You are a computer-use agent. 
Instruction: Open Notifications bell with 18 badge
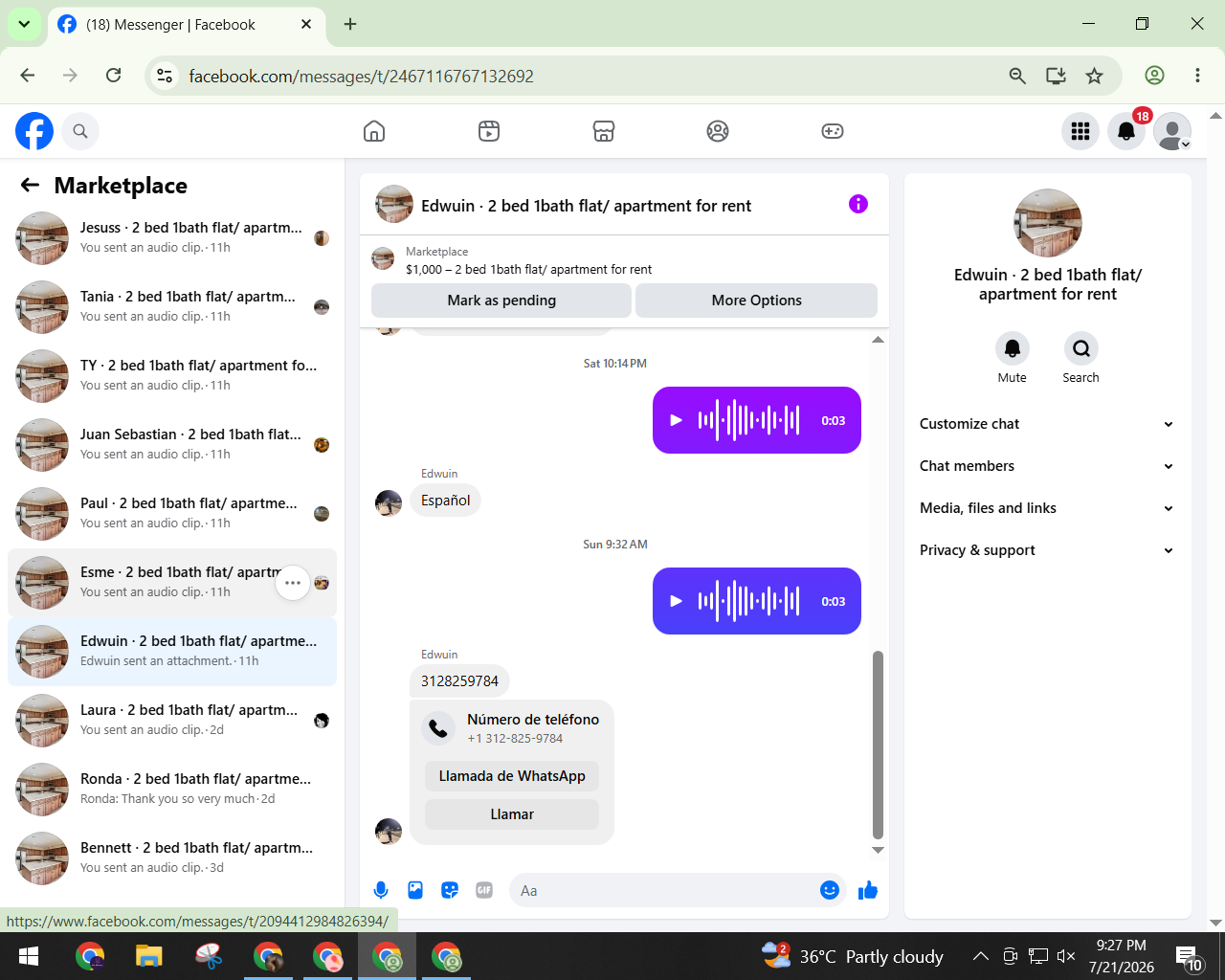coord(1126,131)
